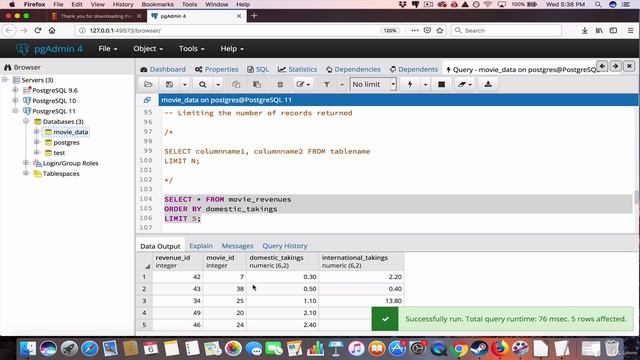Click the Stop query square icon

[x=441, y=84]
